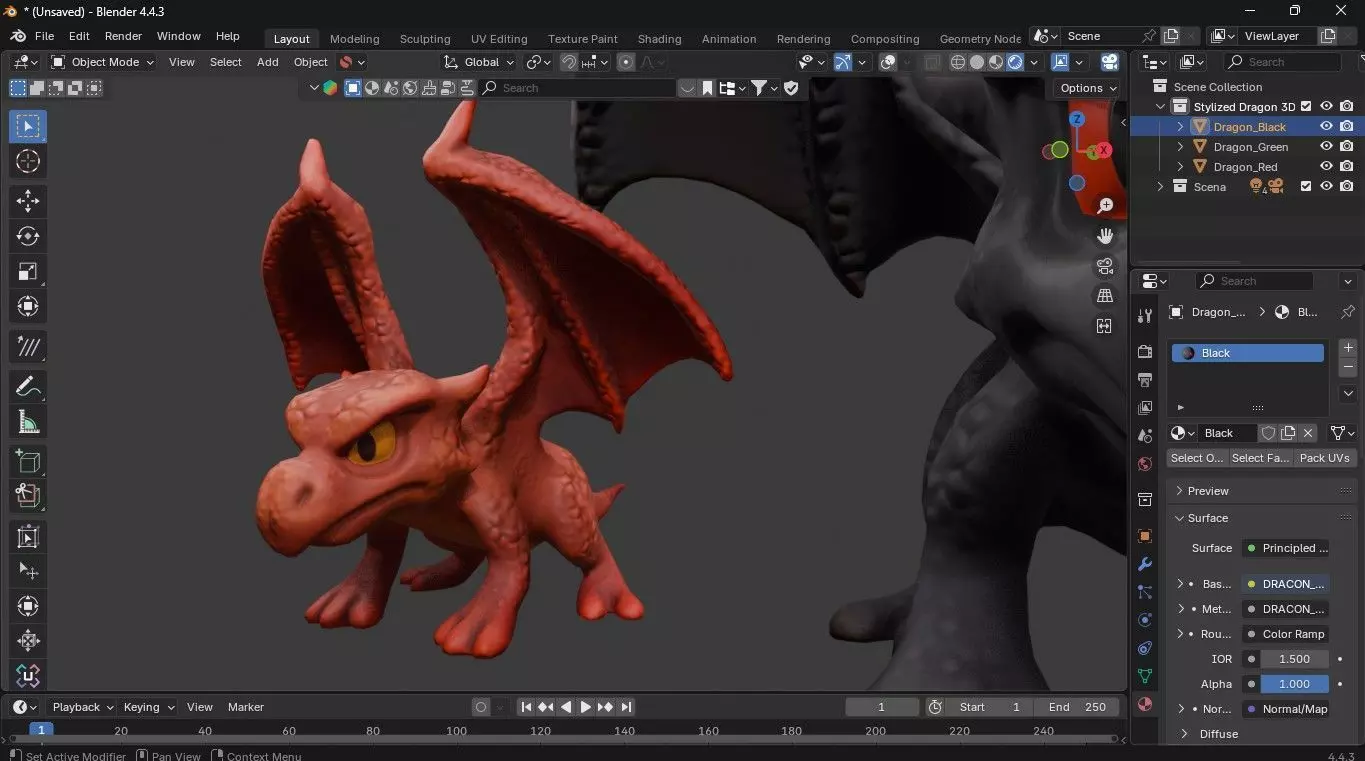Screen dimensions: 1365x761
Task: Open the Physics properties tab
Action: (x=1145, y=620)
